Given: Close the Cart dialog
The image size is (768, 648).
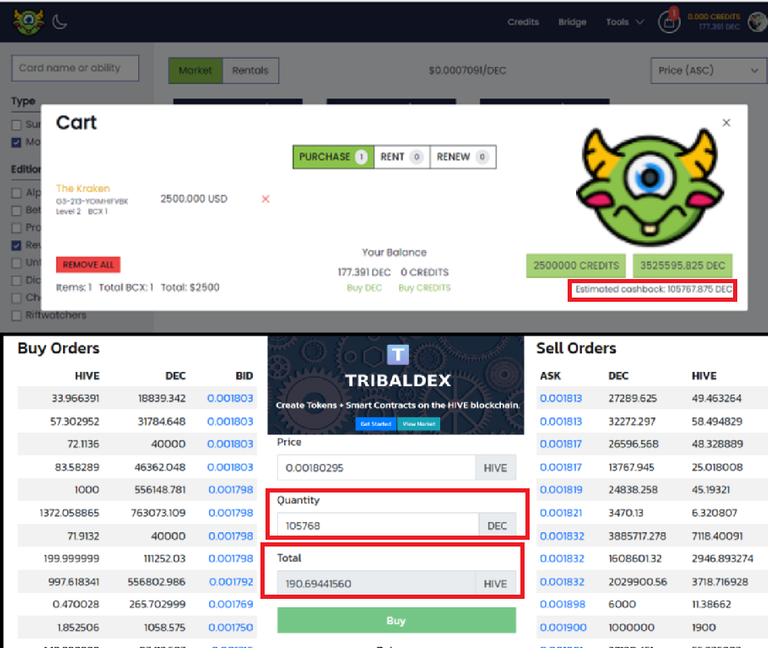Looking at the screenshot, I should tap(726, 122).
